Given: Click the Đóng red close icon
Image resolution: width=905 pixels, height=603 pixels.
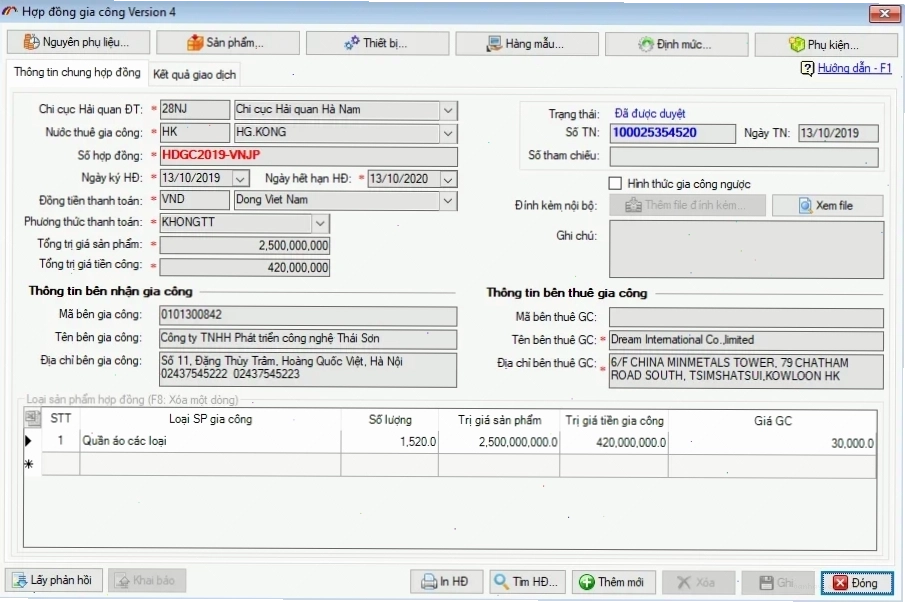Looking at the screenshot, I should click(840, 583).
